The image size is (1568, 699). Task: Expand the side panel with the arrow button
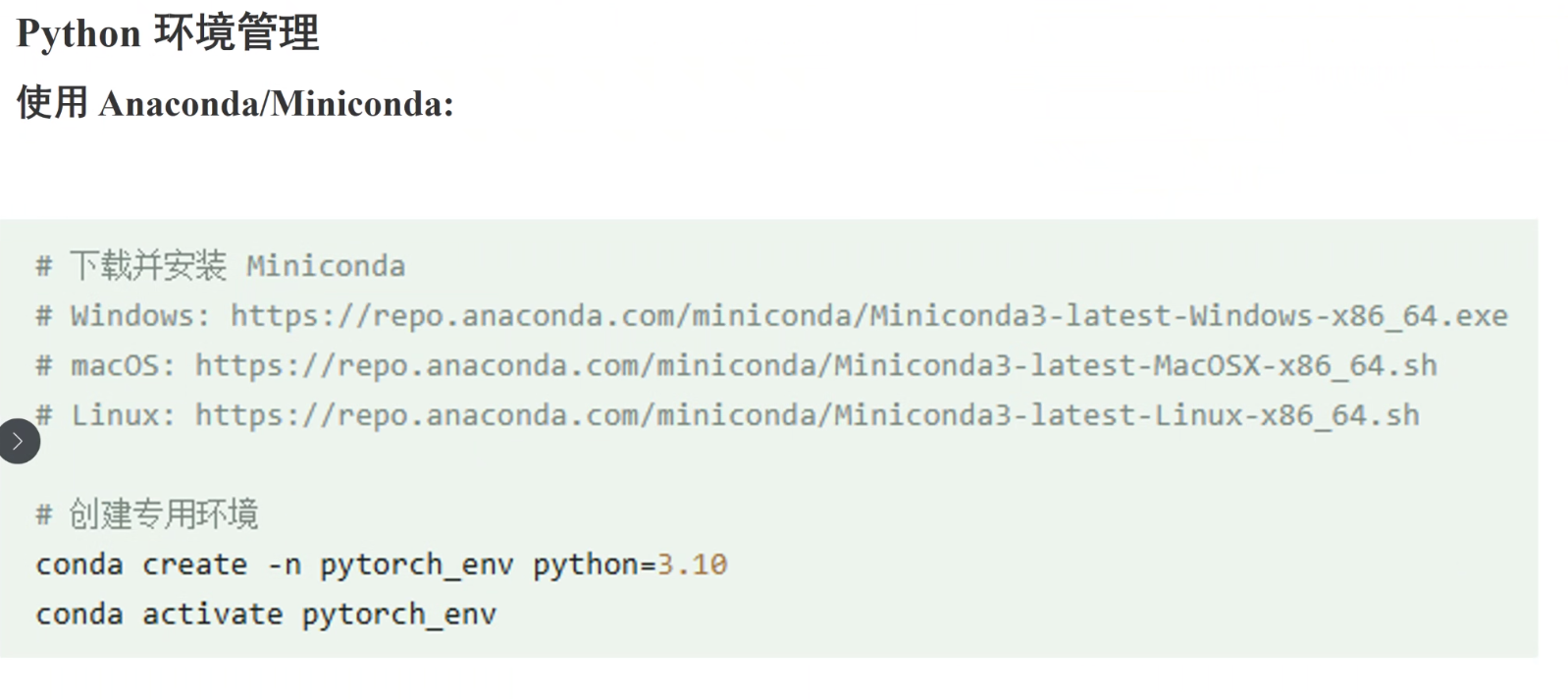19,442
